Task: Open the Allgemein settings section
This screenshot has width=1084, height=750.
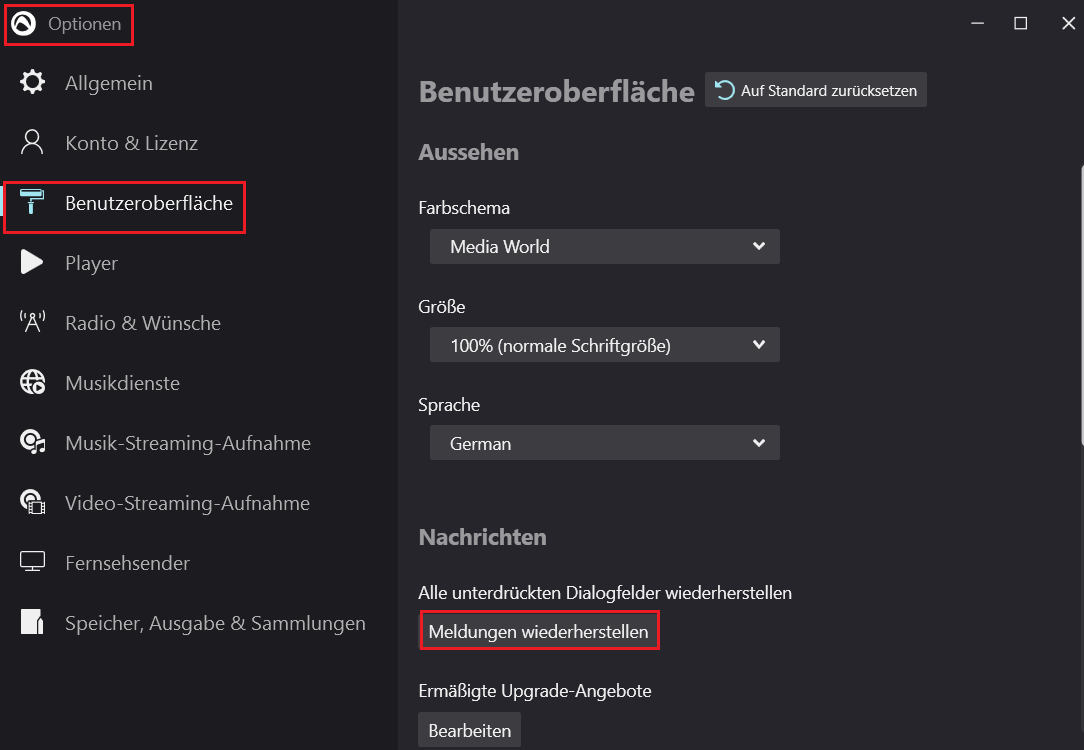Action: click(x=199, y=83)
